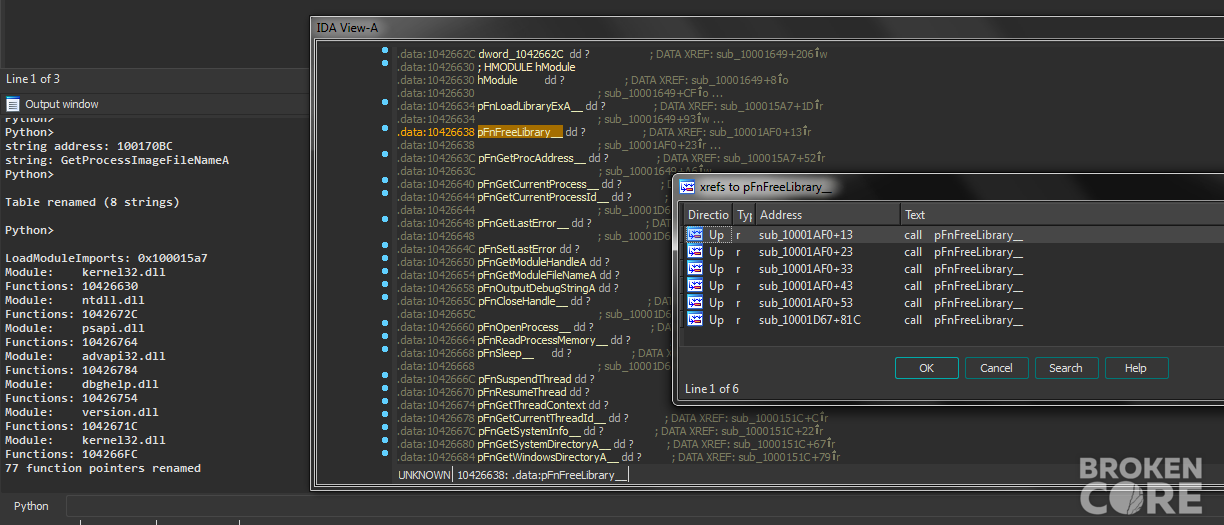The height and width of the screenshot is (525, 1224).
Task: Click the xrefs dialog title bar icon
Action: pyautogui.click(x=688, y=187)
